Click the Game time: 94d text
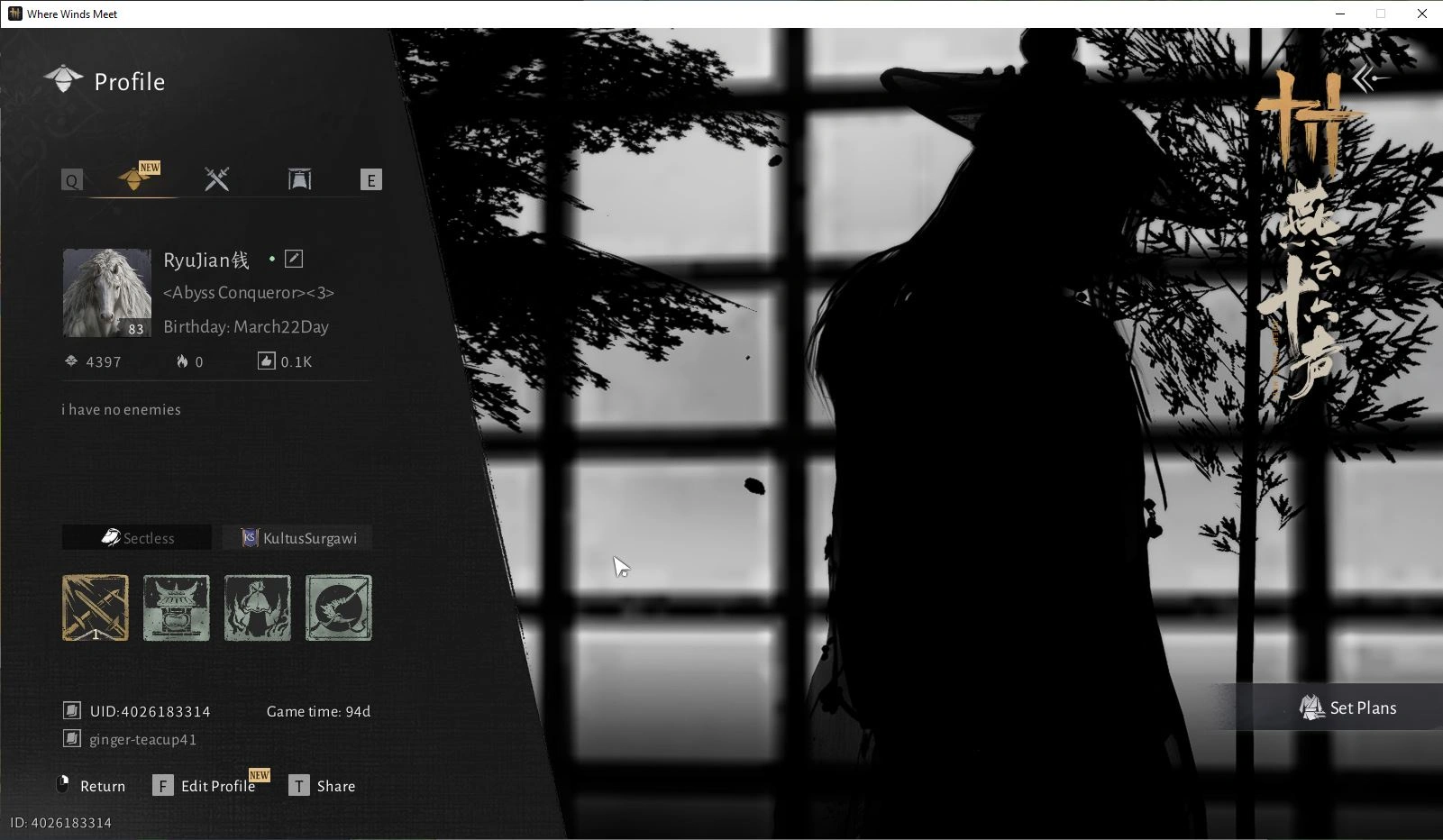 [318, 711]
